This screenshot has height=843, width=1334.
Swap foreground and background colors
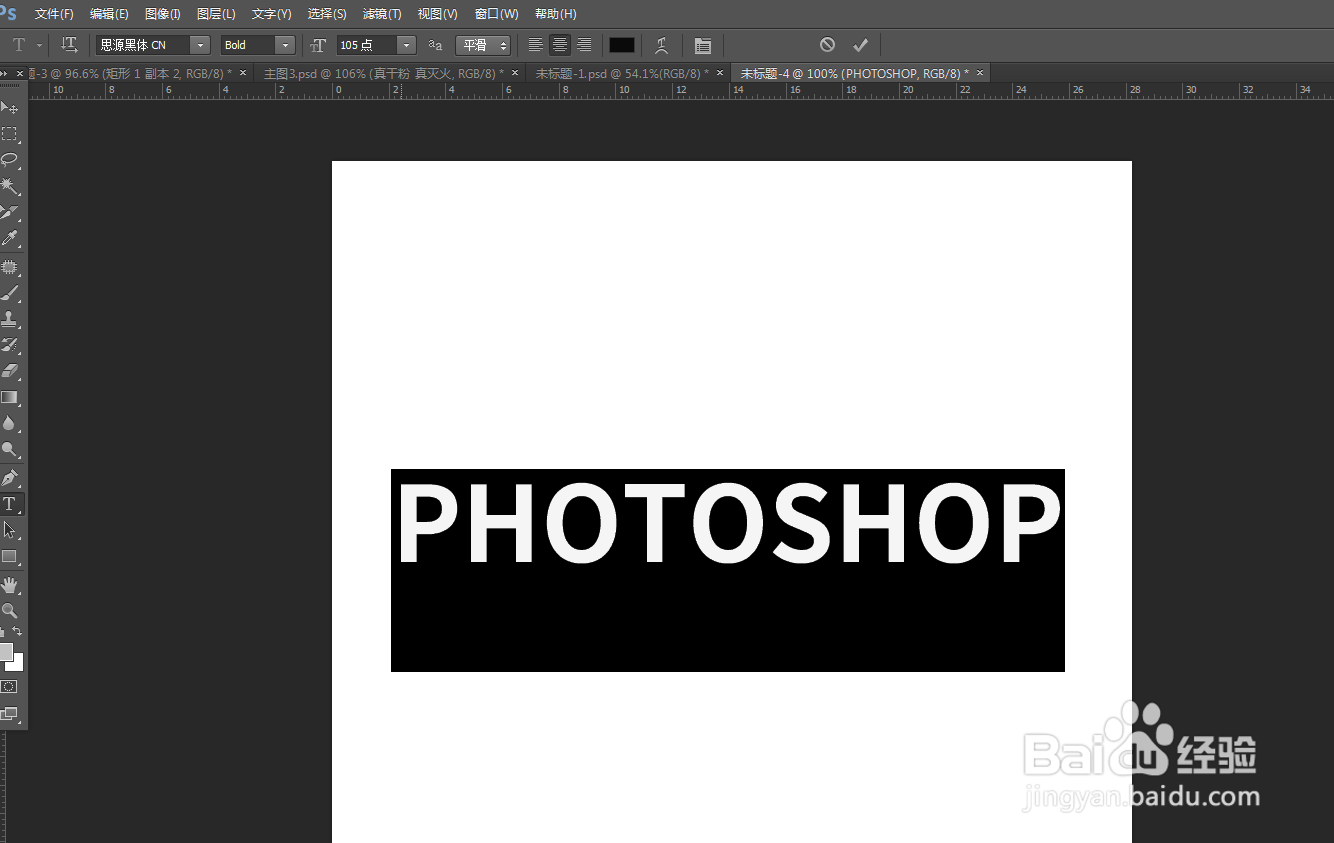tap(17, 631)
